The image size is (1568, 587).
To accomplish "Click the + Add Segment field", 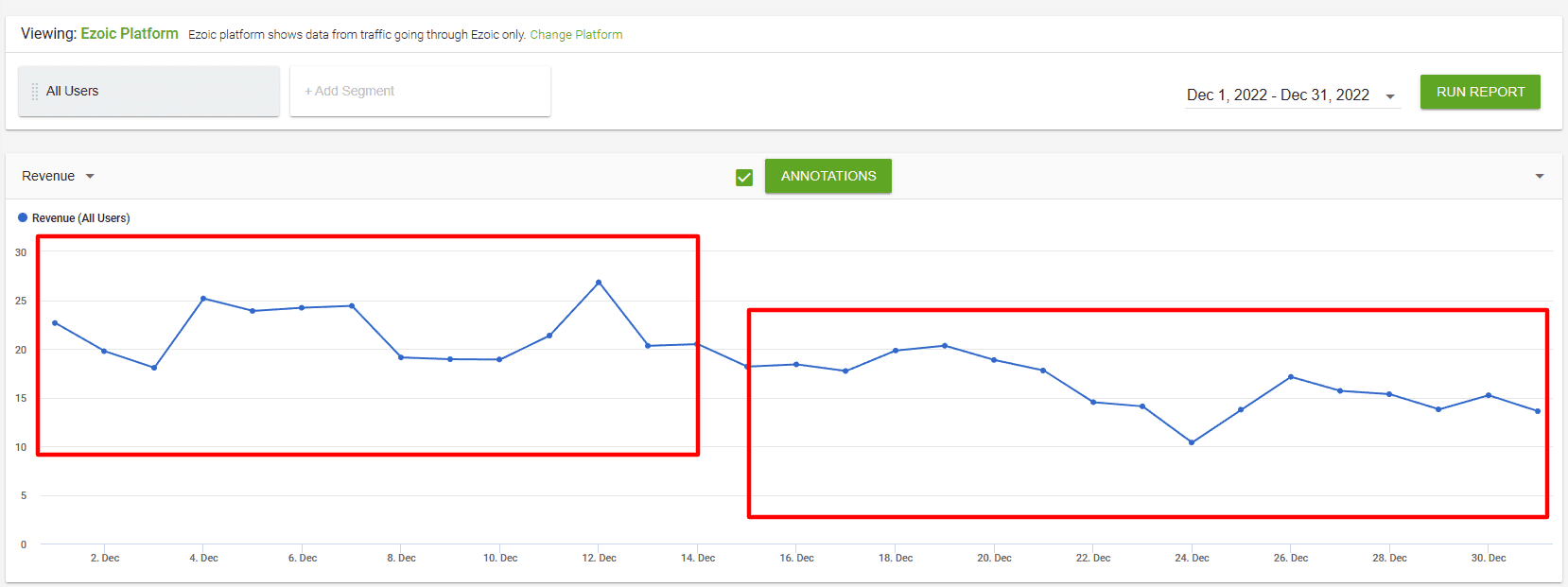I will pyautogui.click(x=420, y=91).
